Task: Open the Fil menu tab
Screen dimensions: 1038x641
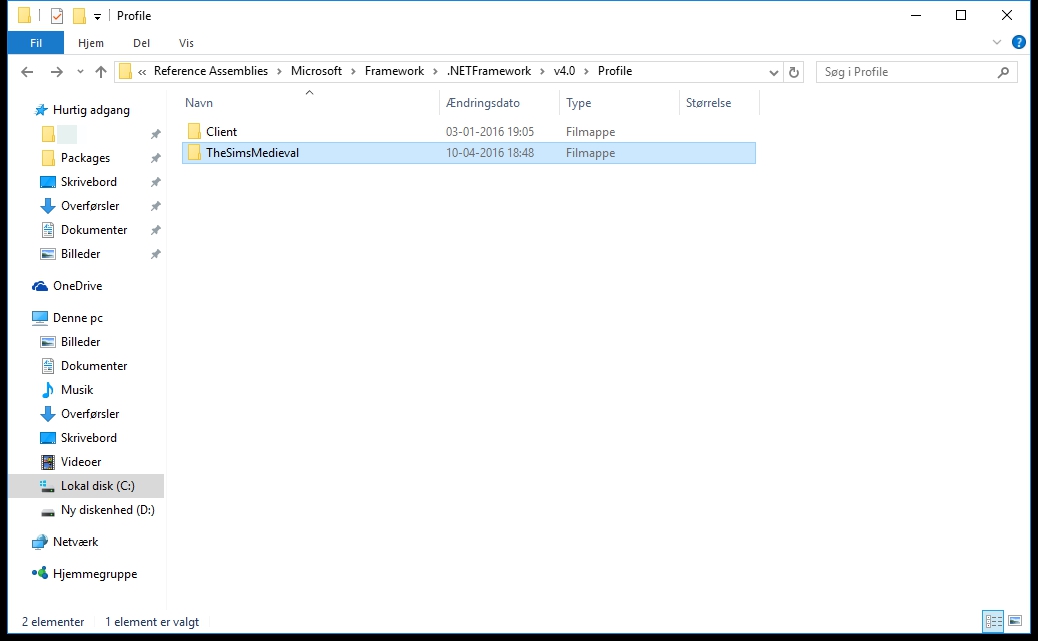Action: point(35,43)
